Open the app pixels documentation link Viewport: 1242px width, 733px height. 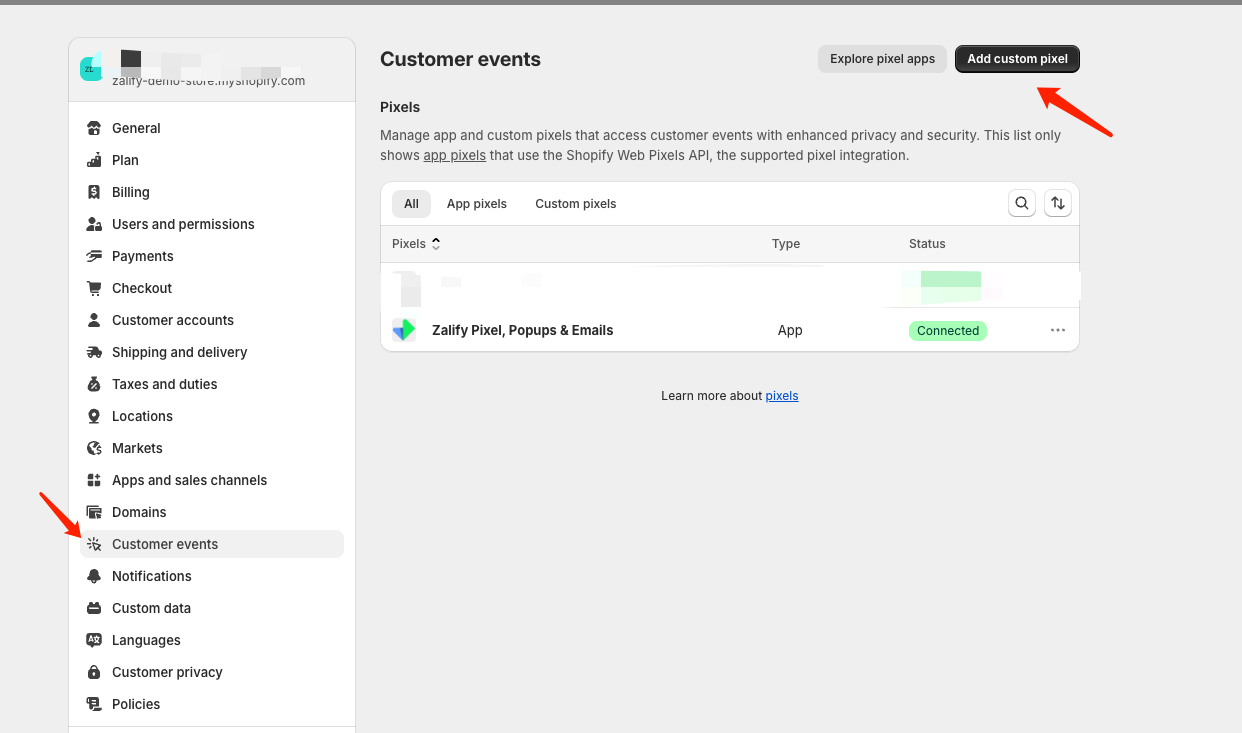(x=454, y=156)
